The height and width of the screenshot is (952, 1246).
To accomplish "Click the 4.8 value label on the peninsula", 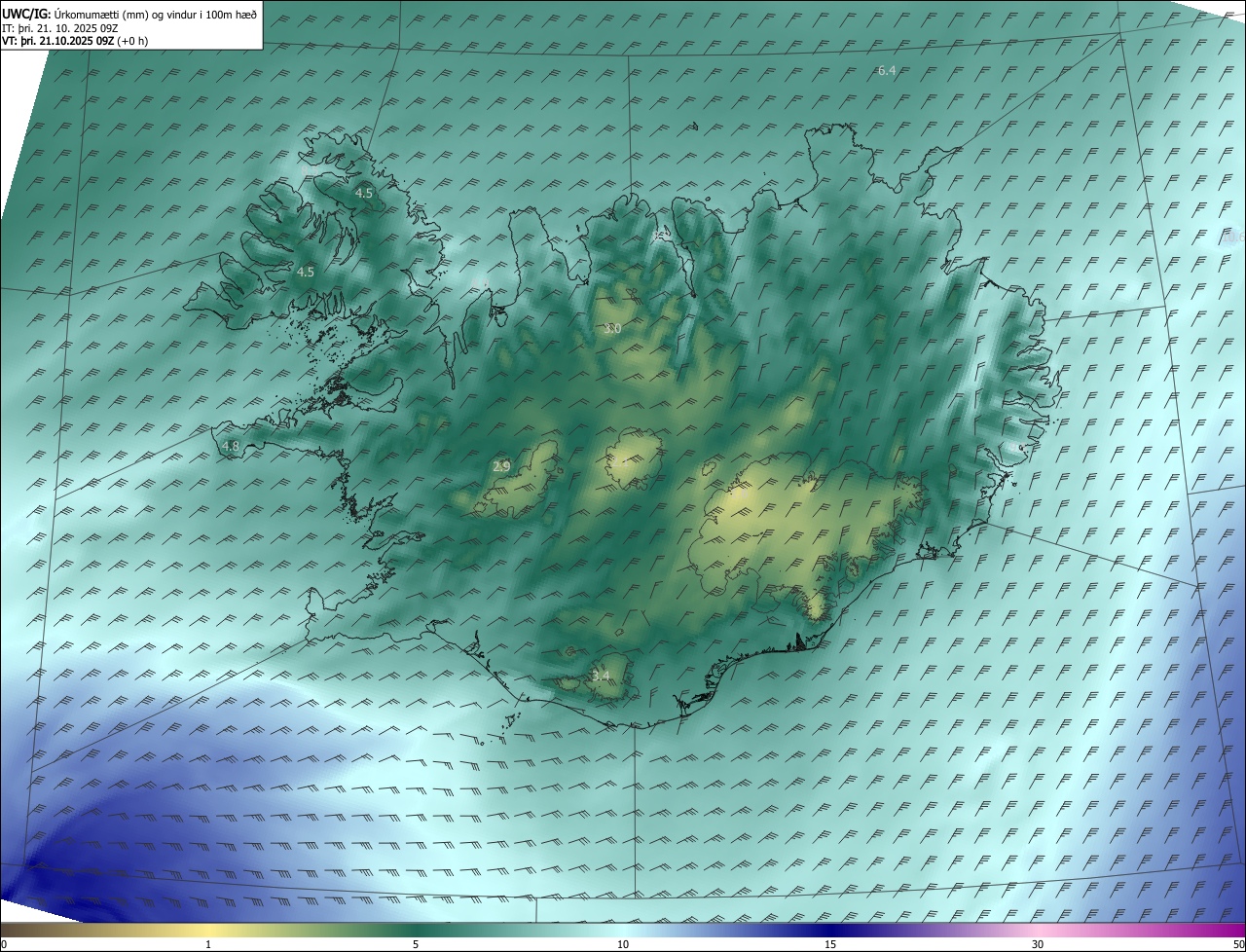I will (x=231, y=447).
